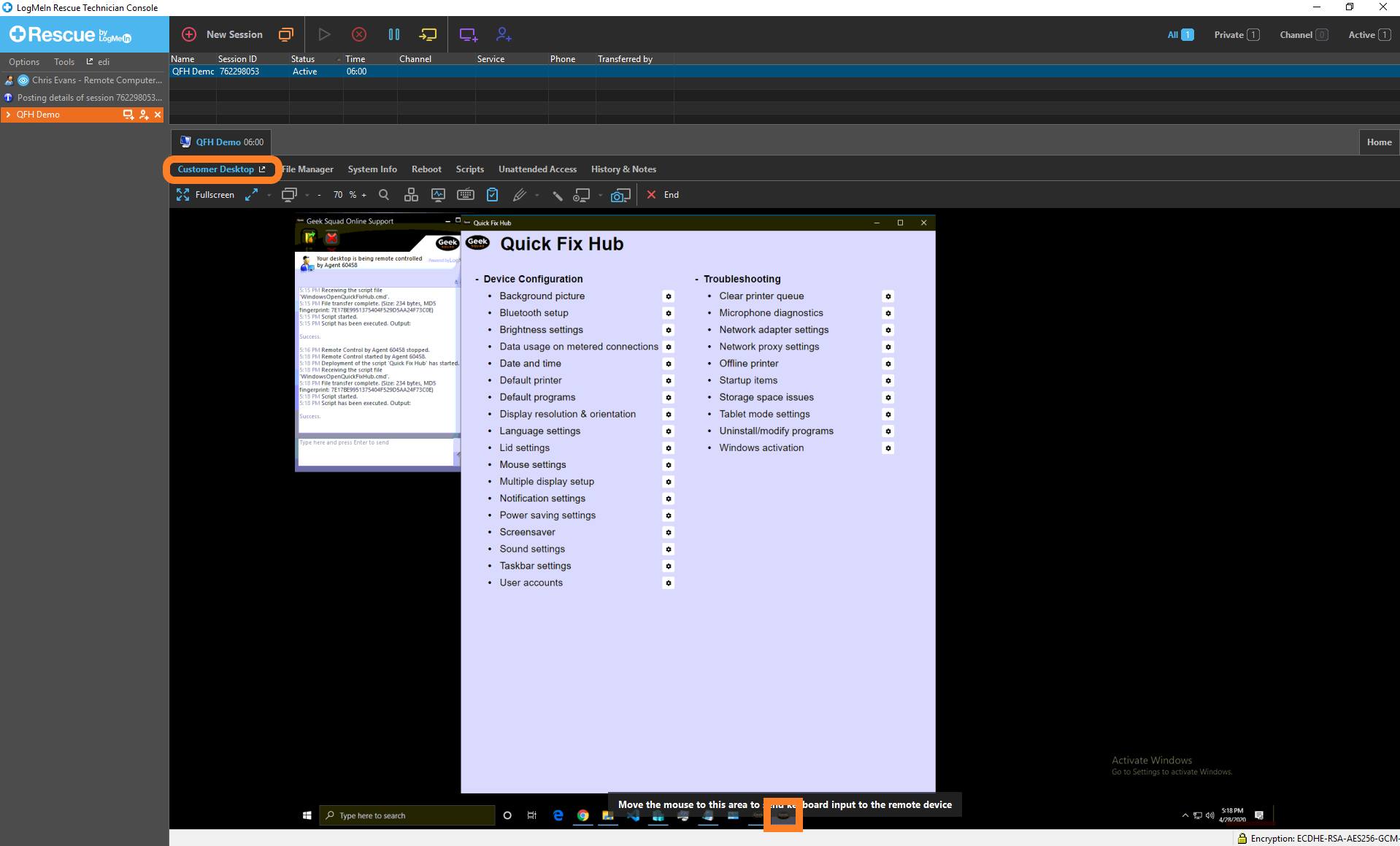This screenshot has width=1400, height=846.
Task: Toggle the clipboard synchronization icon
Action: (x=493, y=195)
